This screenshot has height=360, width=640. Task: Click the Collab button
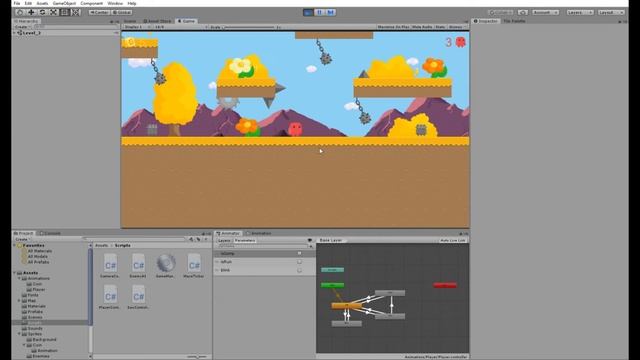(x=501, y=12)
